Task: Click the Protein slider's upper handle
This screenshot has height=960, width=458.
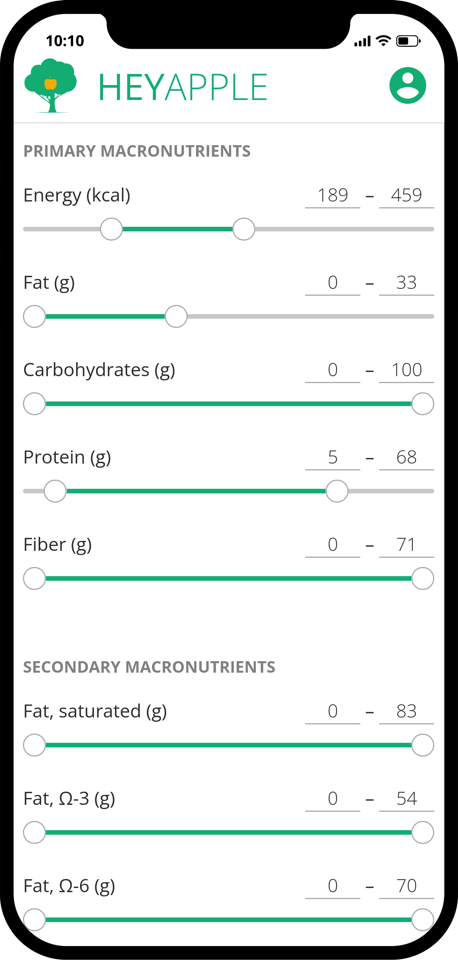Action: click(x=337, y=491)
